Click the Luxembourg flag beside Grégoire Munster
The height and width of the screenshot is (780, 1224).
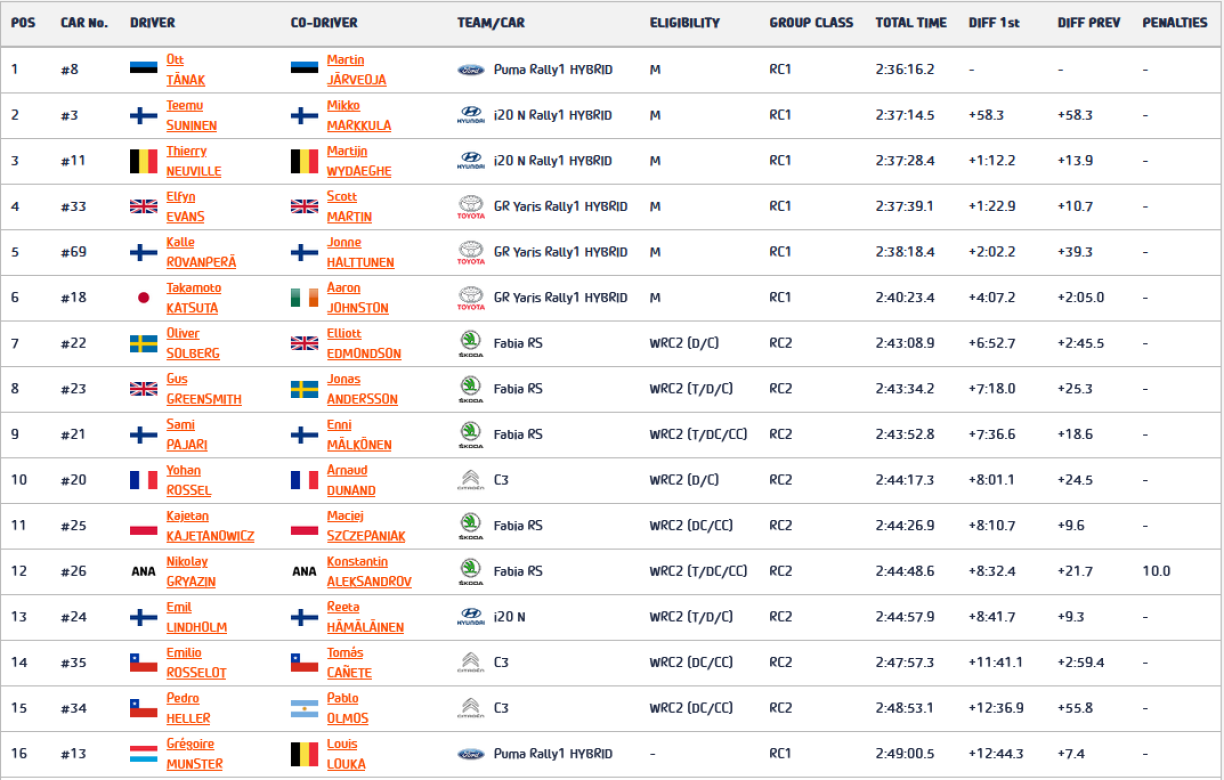[144, 754]
